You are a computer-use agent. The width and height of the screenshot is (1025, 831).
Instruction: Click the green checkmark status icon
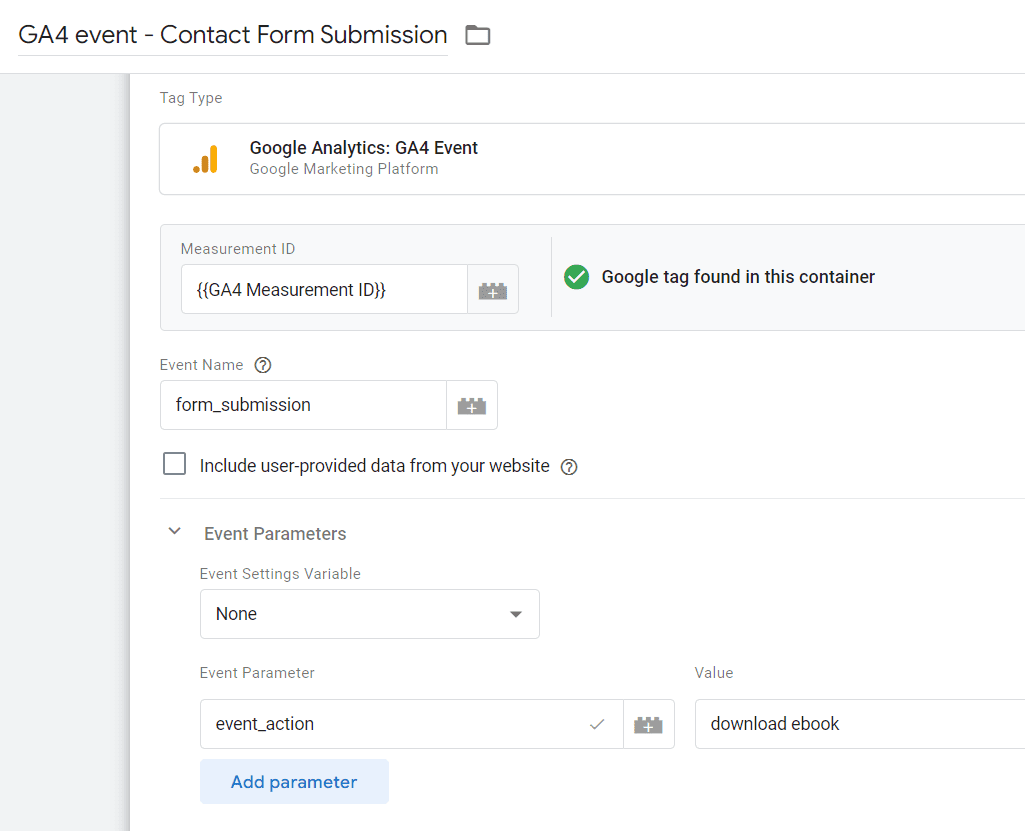[x=576, y=277]
